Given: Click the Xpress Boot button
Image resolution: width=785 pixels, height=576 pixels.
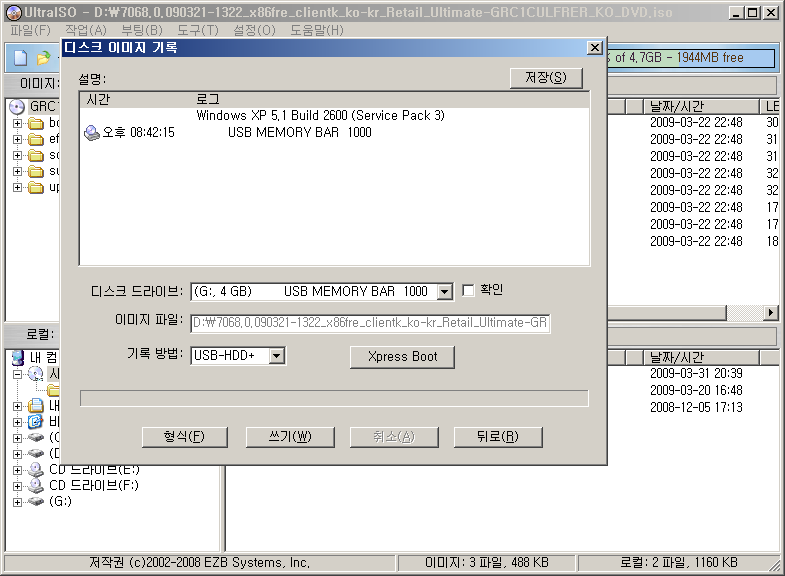Looking at the screenshot, I should (403, 357).
